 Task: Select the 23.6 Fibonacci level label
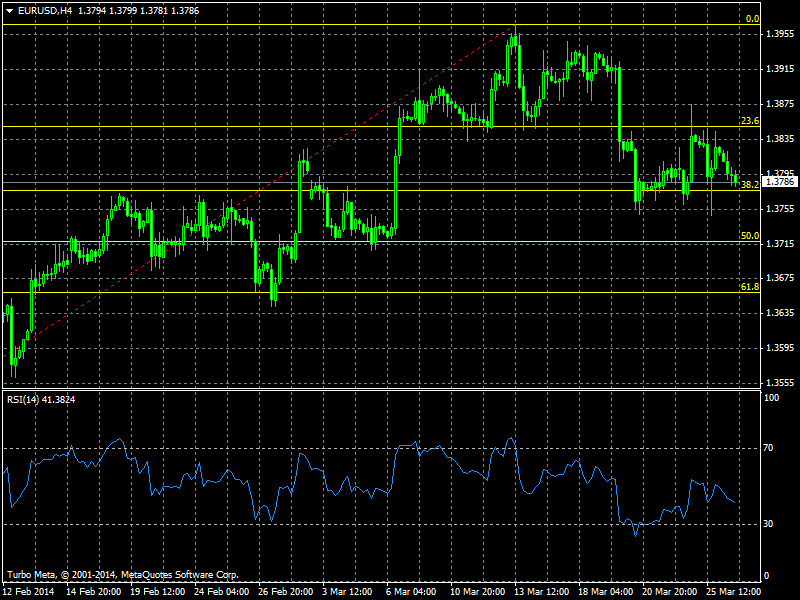(x=749, y=121)
